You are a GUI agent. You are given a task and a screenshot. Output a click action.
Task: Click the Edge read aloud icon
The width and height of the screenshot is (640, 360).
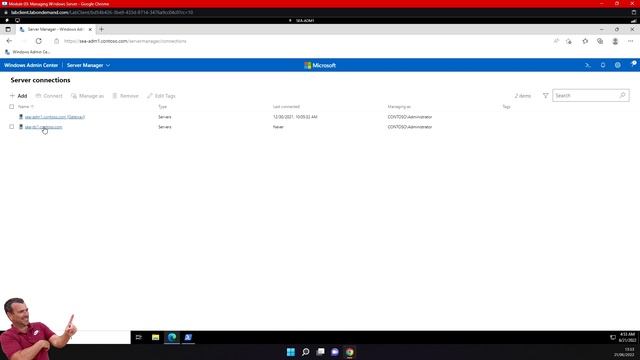tap(556, 41)
